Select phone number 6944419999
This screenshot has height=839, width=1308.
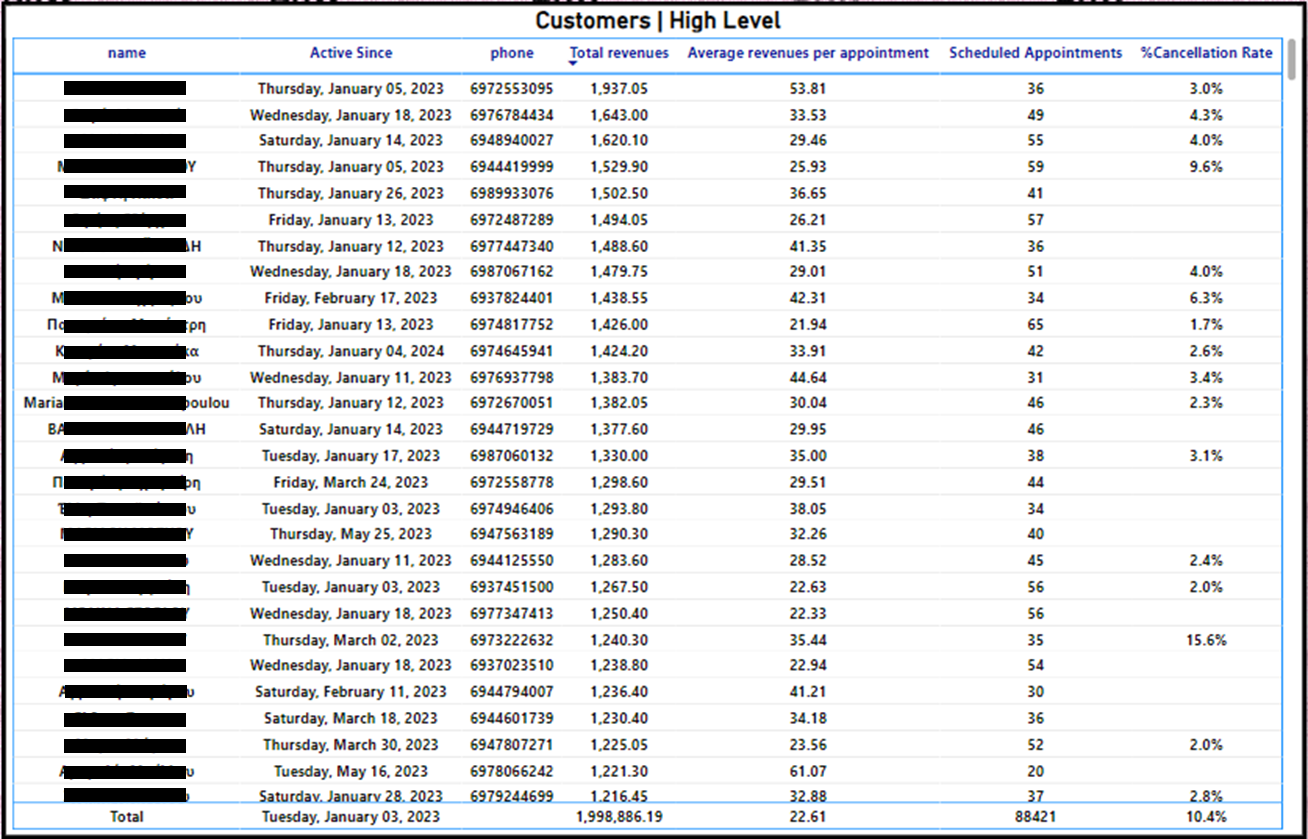(511, 167)
